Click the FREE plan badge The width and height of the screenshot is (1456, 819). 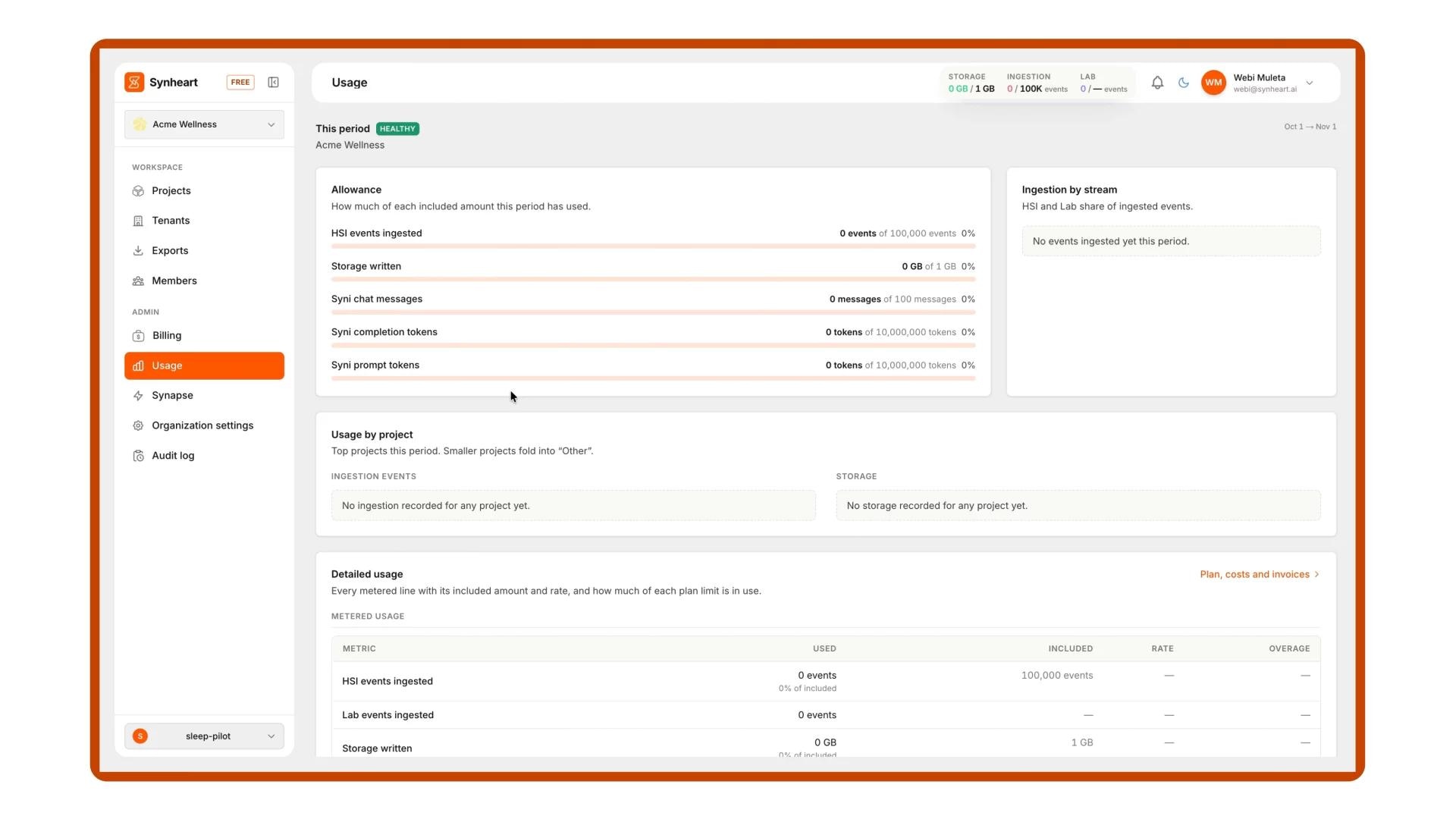click(240, 83)
